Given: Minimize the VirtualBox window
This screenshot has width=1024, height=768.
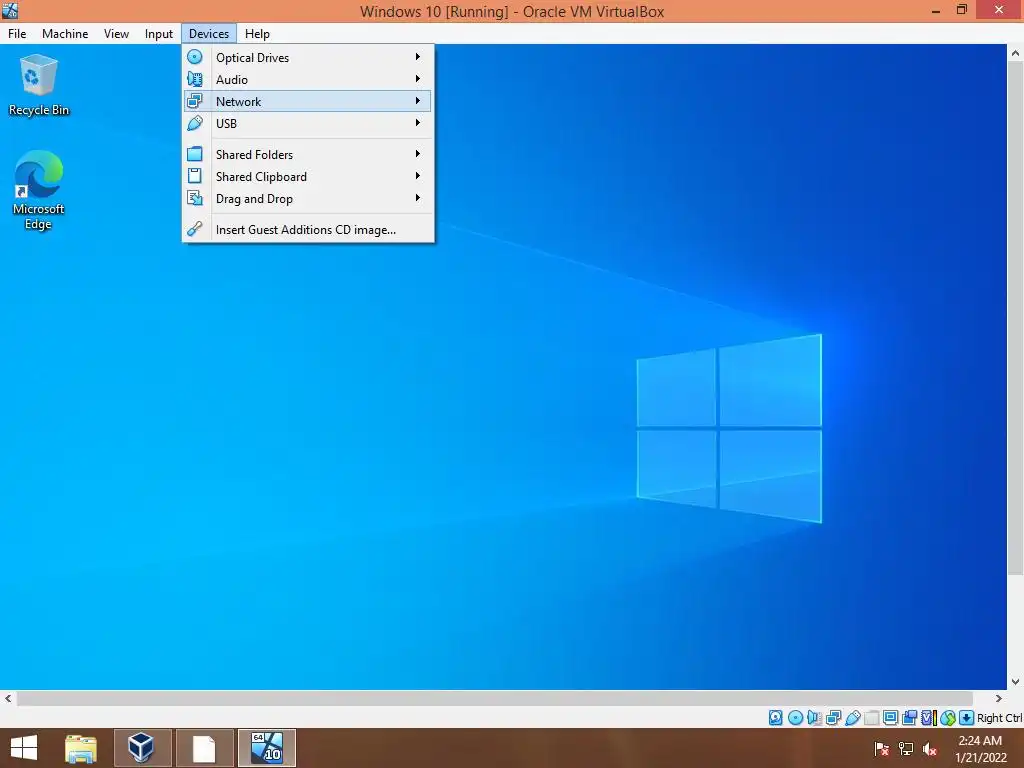Looking at the screenshot, I should [x=936, y=10].
